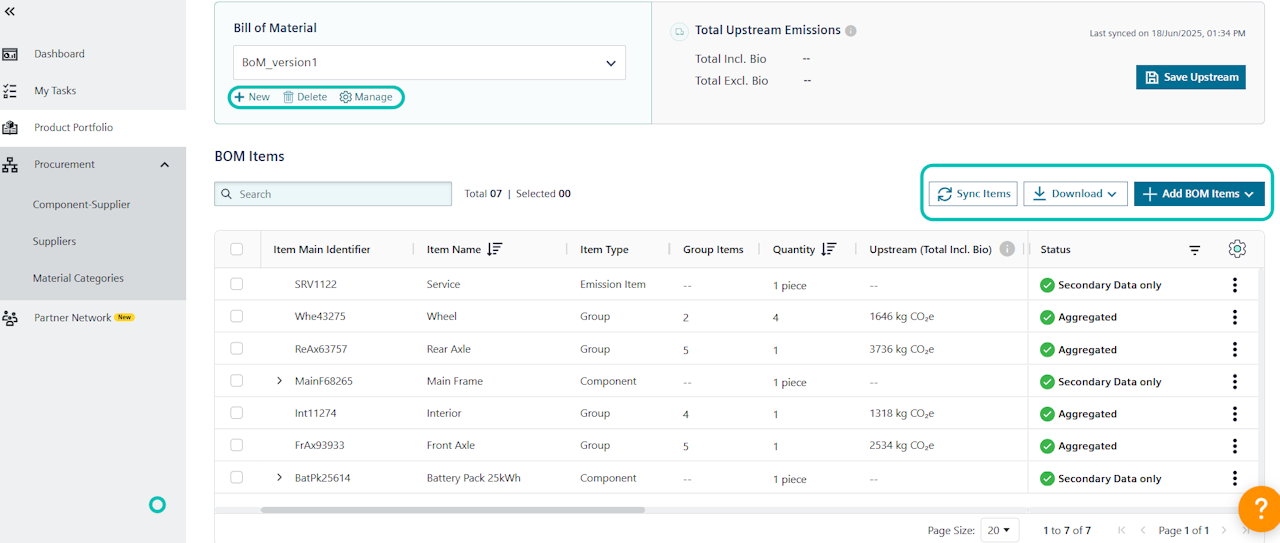Open table column settings gear icon

coord(1237,249)
